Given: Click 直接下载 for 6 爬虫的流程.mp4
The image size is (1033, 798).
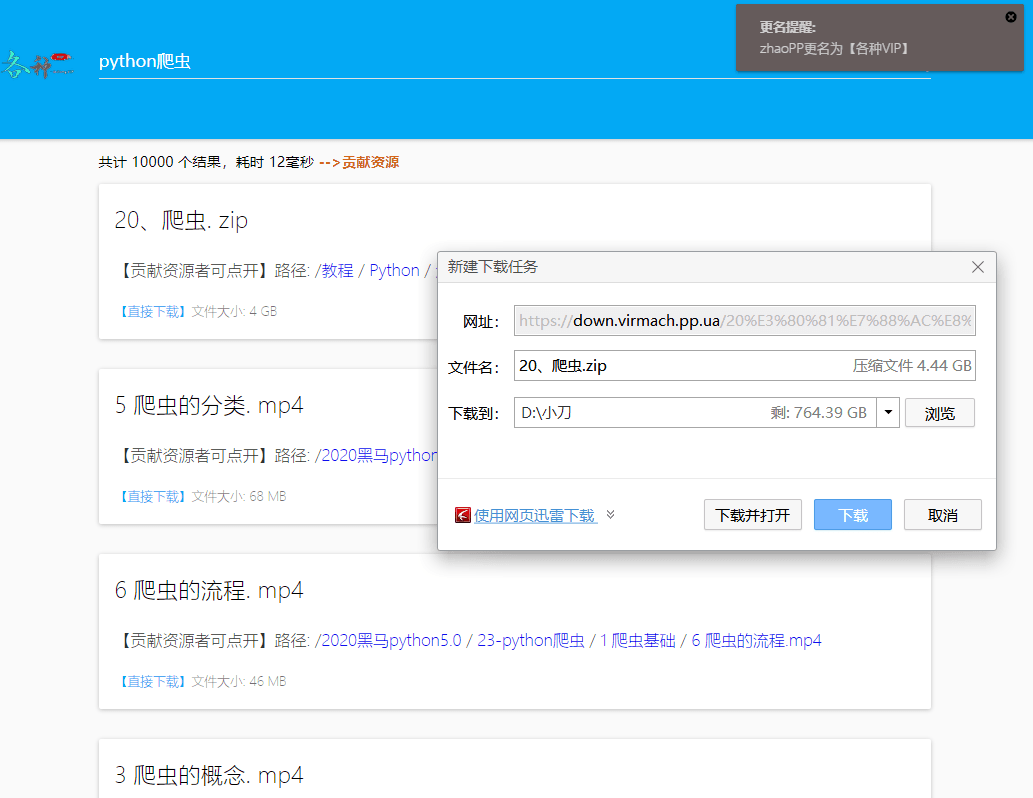Looking at the screenshot, I should pos(153,681).
